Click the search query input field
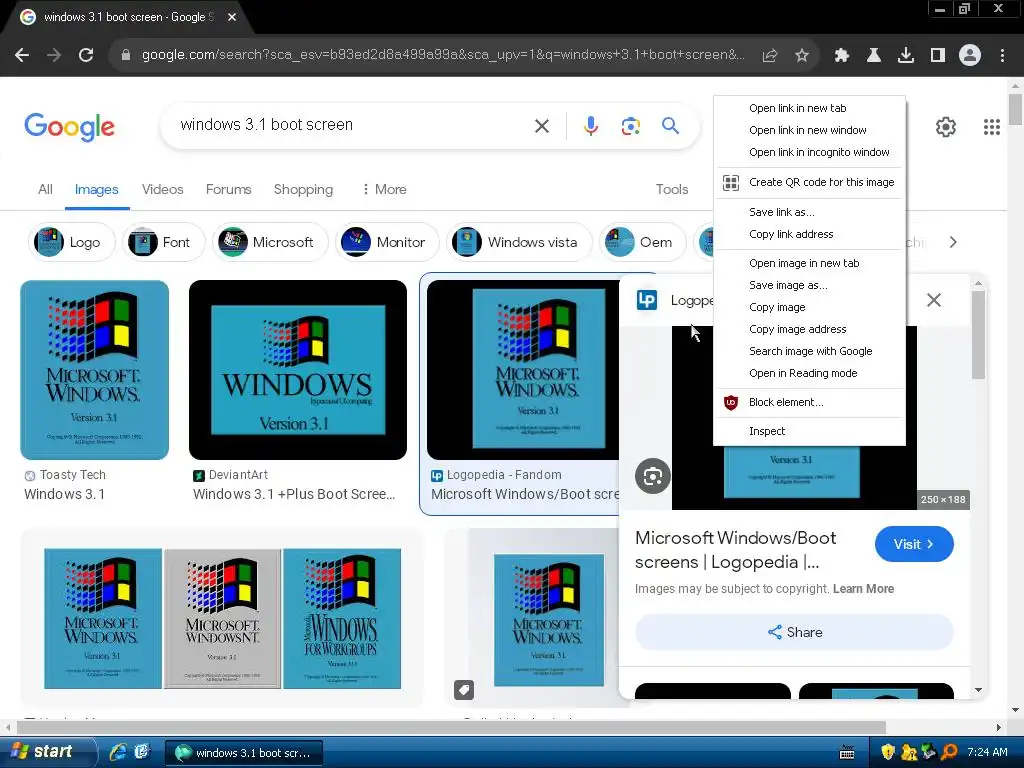1024x768 pixels. click(x=353, y=125)
